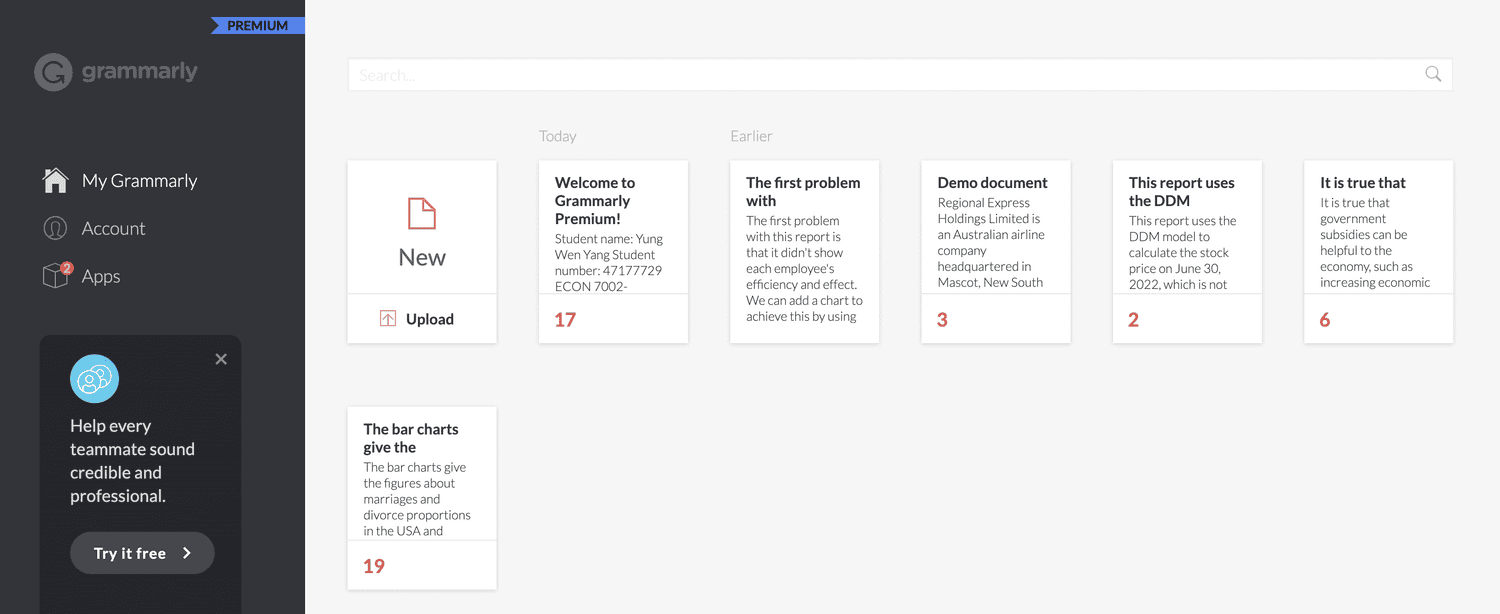Screen dimensions: 1500x614
Task: Click the Account person icon
Action: pyautogui.click(x=55, y=228)
